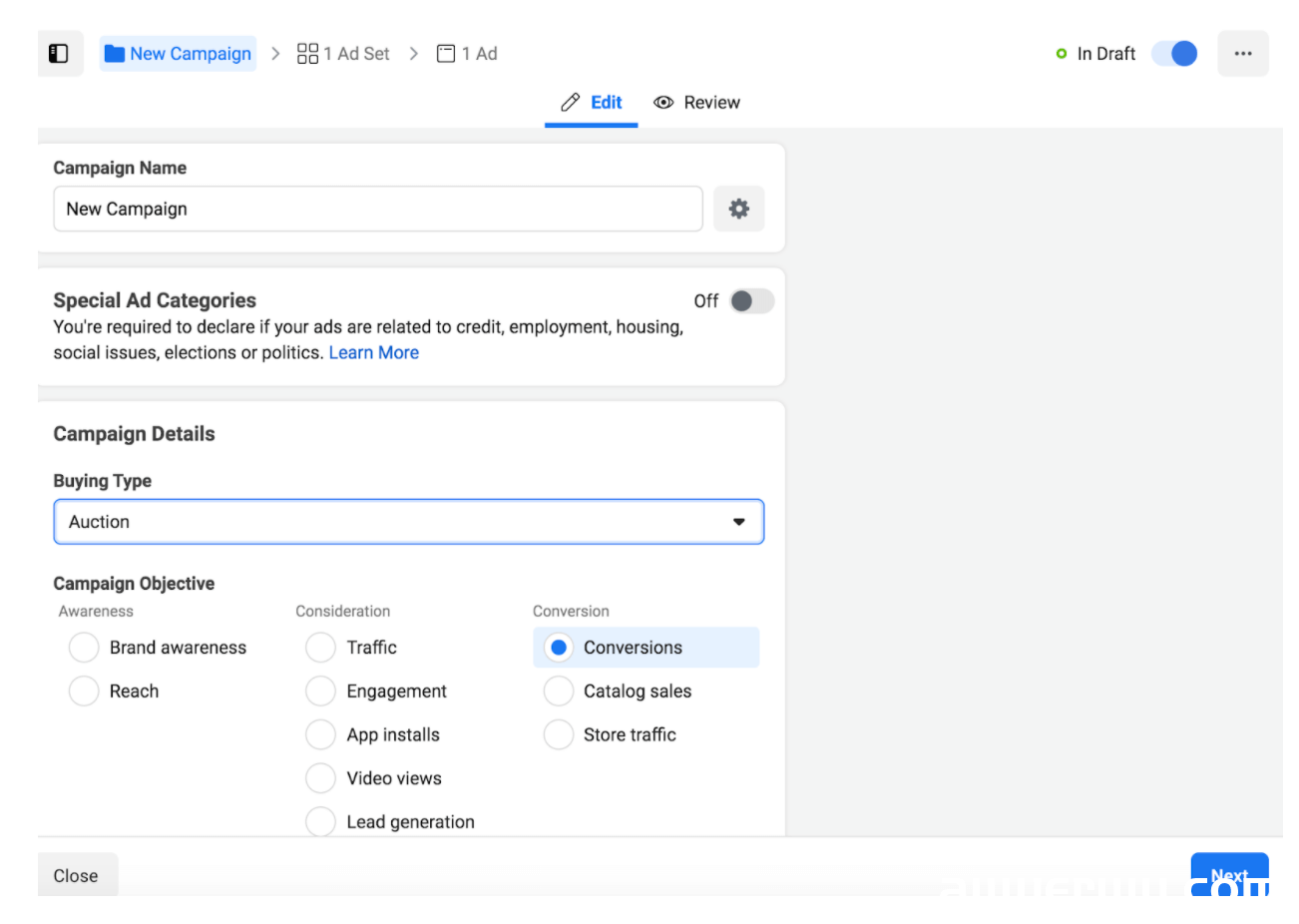Screen dimensions: 1299x924
Task: Turn on Special Ad Categories toggle
Action: (752, 300)
